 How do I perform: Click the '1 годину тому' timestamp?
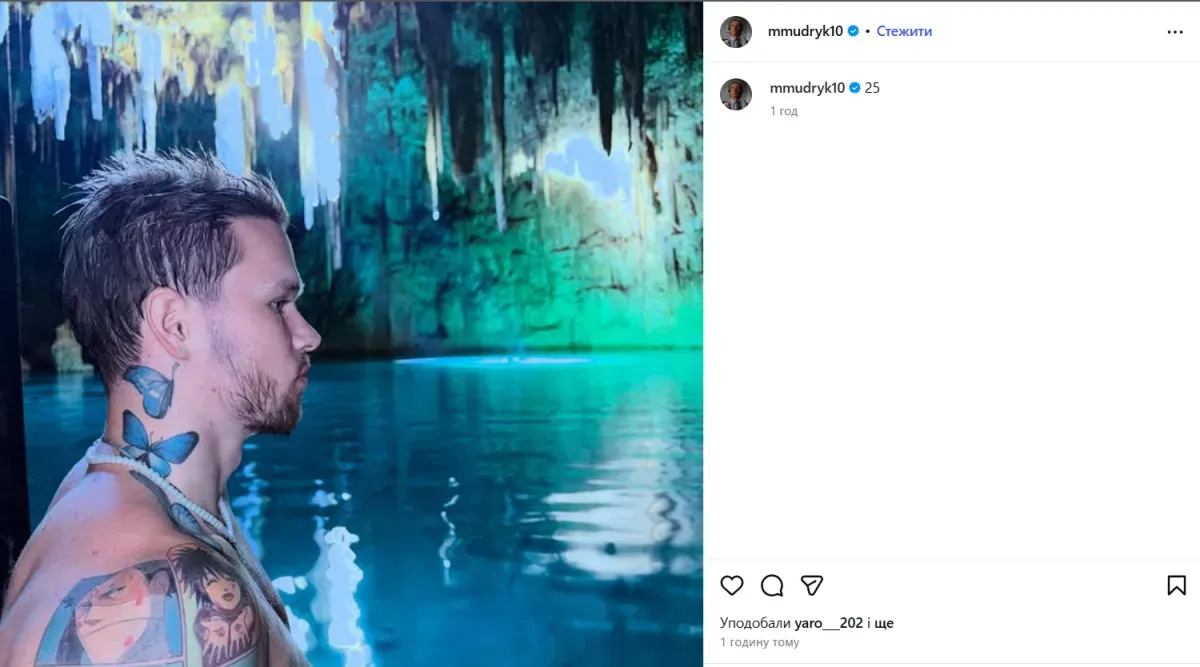point(759,642)
